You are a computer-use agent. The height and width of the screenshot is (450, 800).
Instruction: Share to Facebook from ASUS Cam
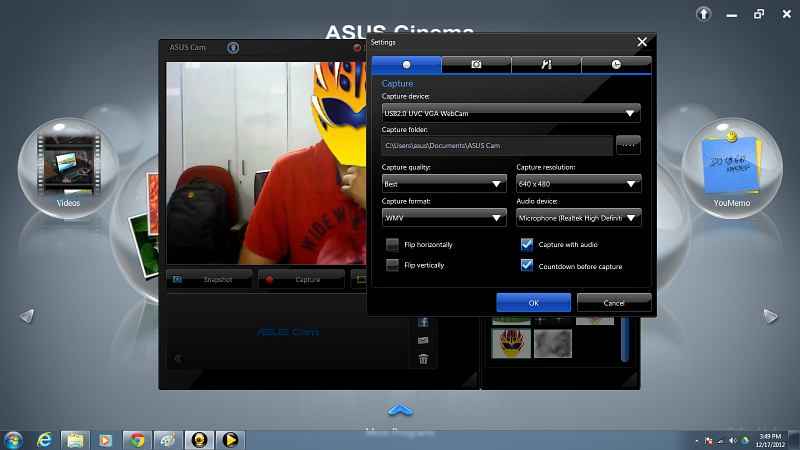(x=423, y=322)
